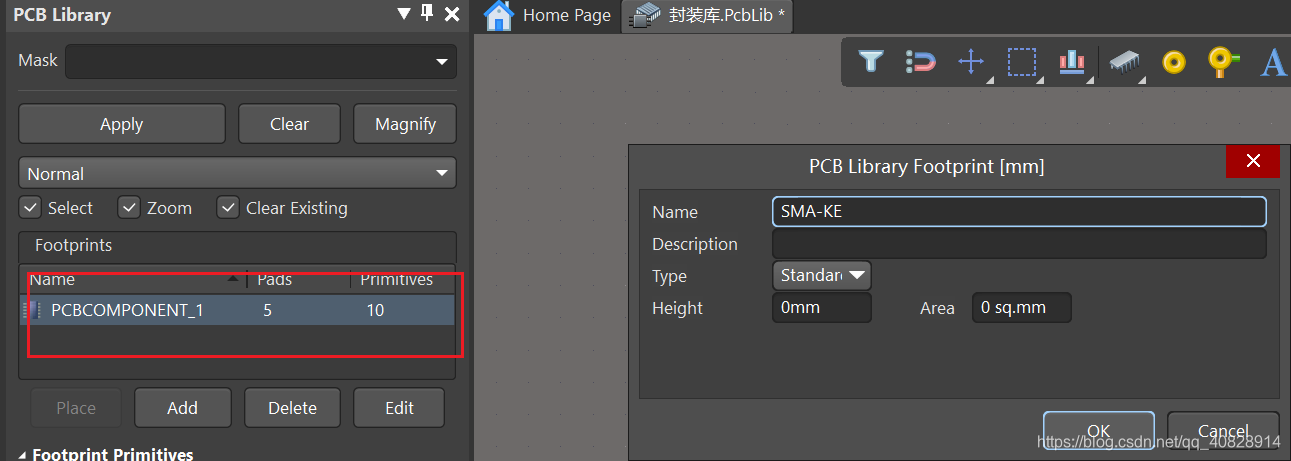
Task: Click the Pads value 5
Action: [267, 310]
